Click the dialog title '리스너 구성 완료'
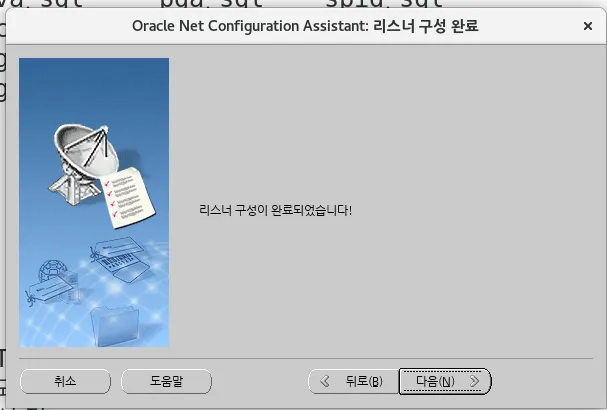The height and width of the screenshot is (410, 607). pyautogui.click(x=426, y=26)
